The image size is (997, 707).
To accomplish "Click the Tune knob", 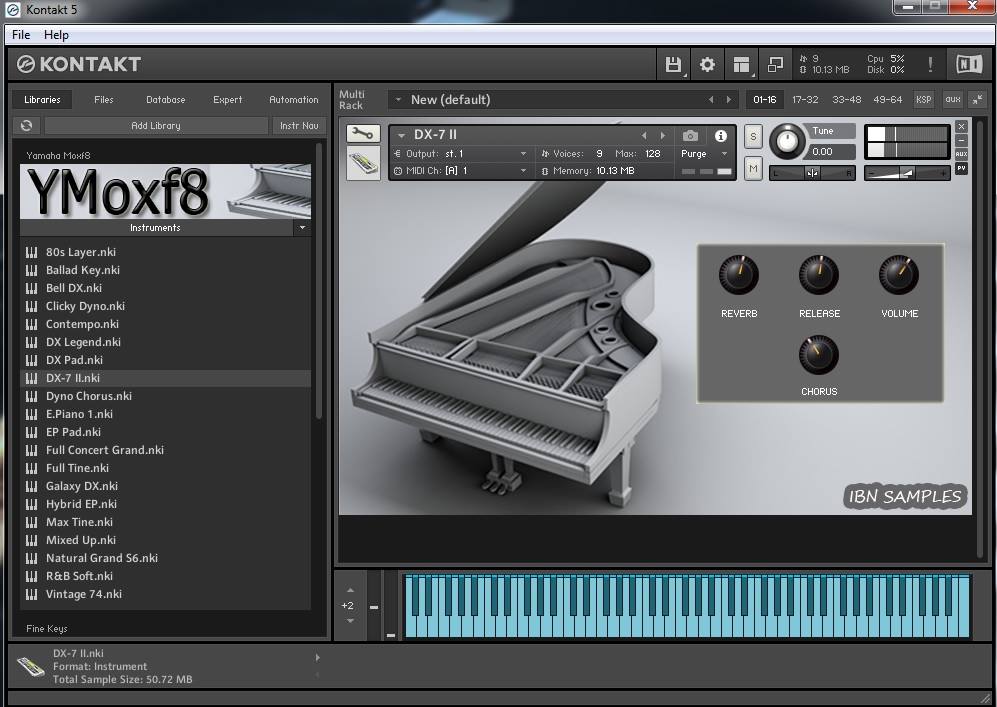I will coord(787,141).
